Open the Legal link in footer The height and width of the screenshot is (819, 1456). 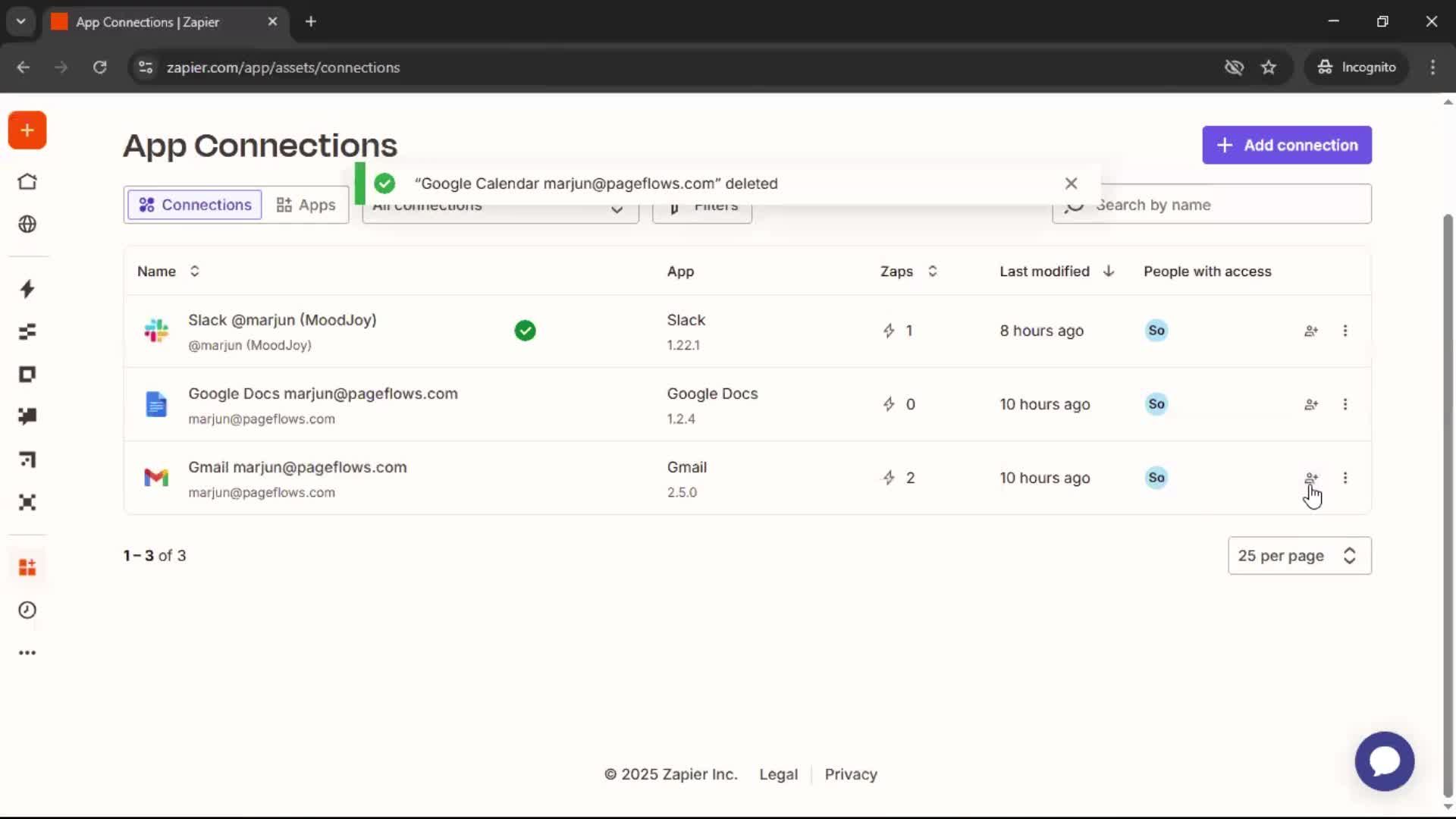779,774
